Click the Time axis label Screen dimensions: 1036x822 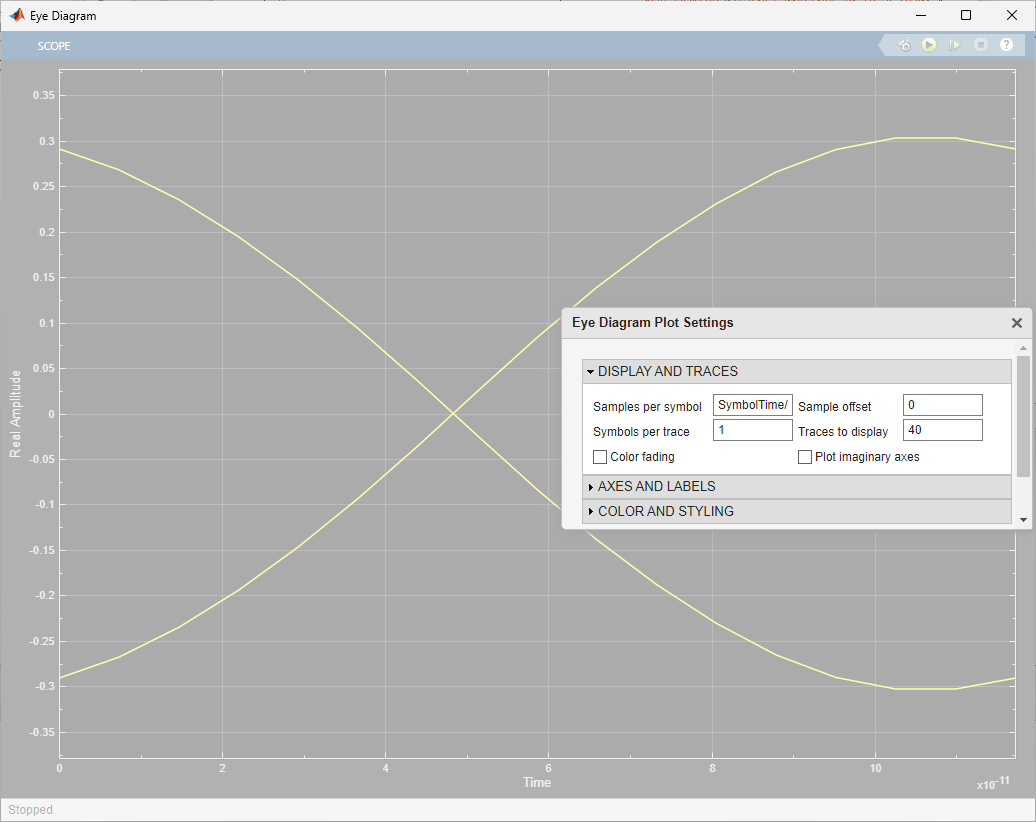coord(537,782)
